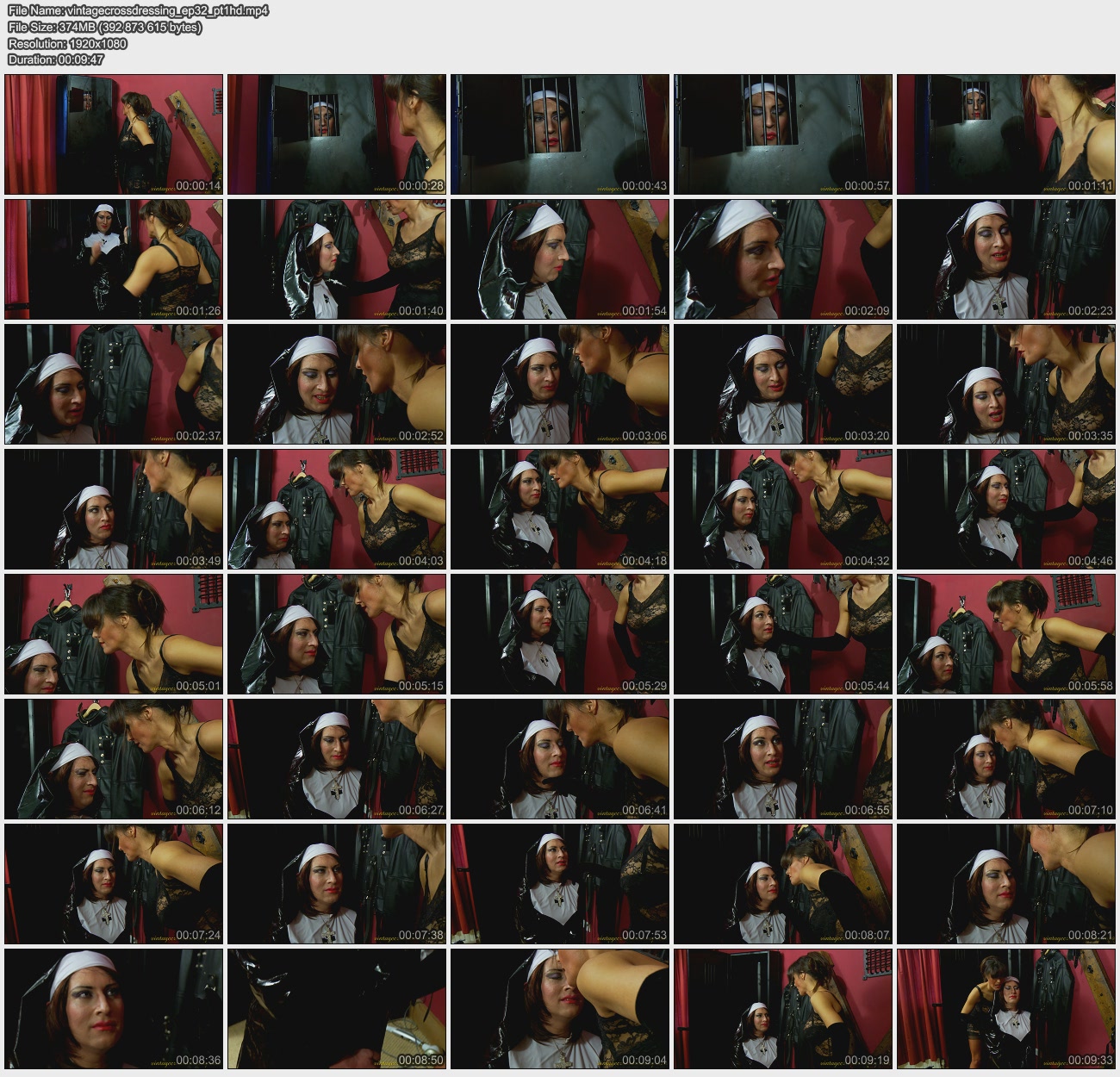Click the 00:07:53 preview frame
This screenshot has height=1077, width=1120.
click(560, 884)
